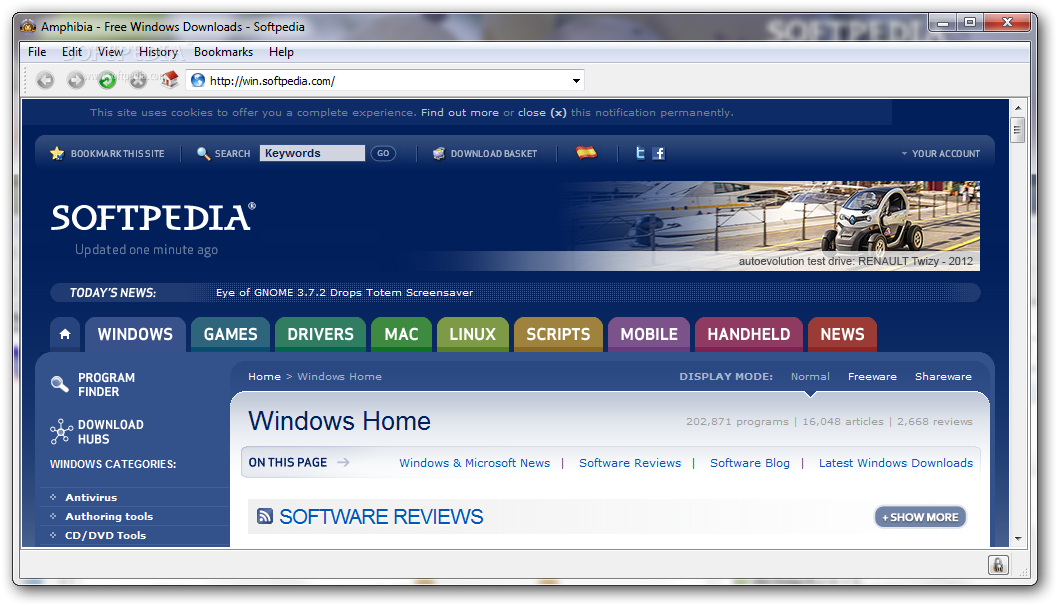Click the Home breadcrumb link
The image size is (1058, 606).
coord(264,377)
